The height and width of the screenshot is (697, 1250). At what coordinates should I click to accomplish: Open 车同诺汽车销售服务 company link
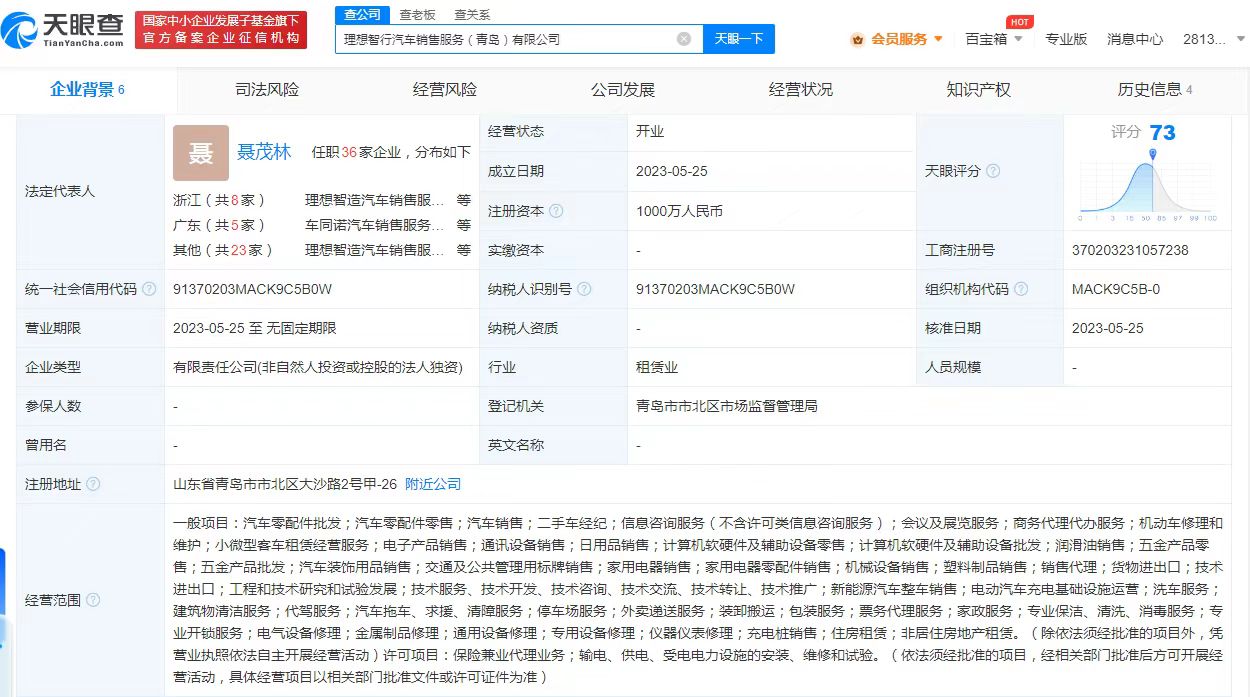click(x=375, y=225)
